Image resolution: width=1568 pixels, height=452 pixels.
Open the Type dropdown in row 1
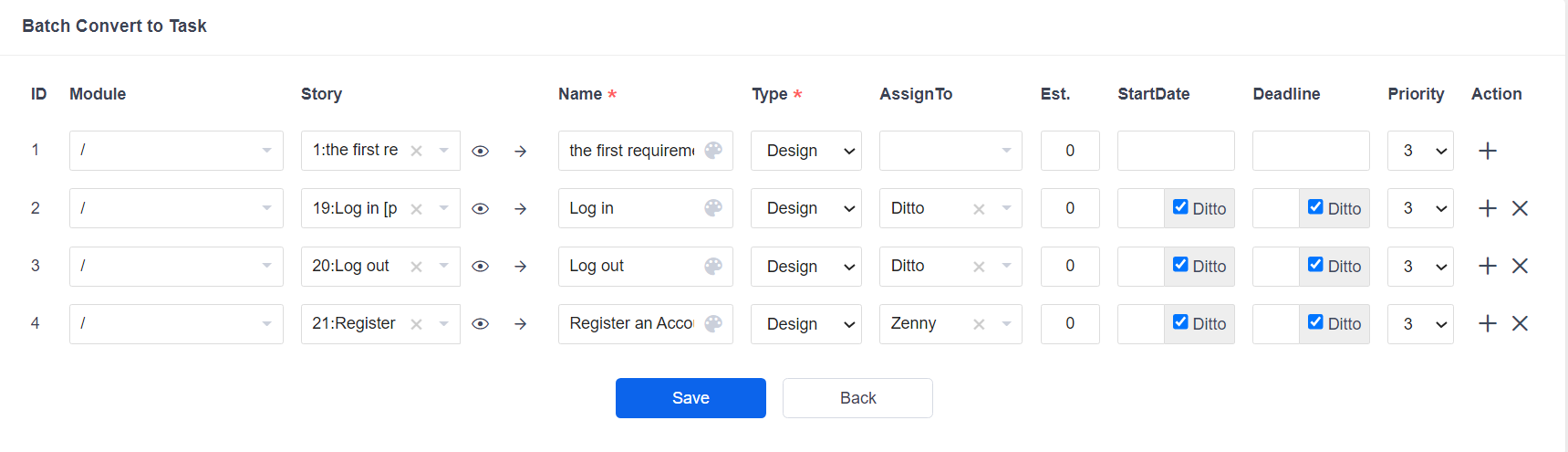click(x=806, y=151)
